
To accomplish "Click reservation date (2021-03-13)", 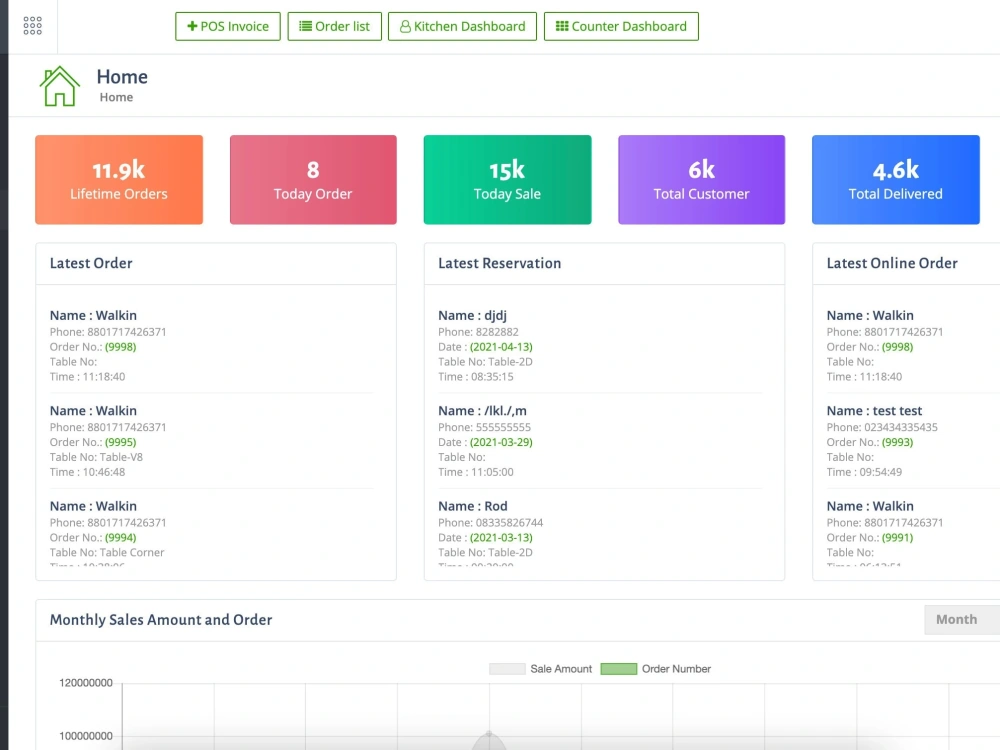I will 501,538.
